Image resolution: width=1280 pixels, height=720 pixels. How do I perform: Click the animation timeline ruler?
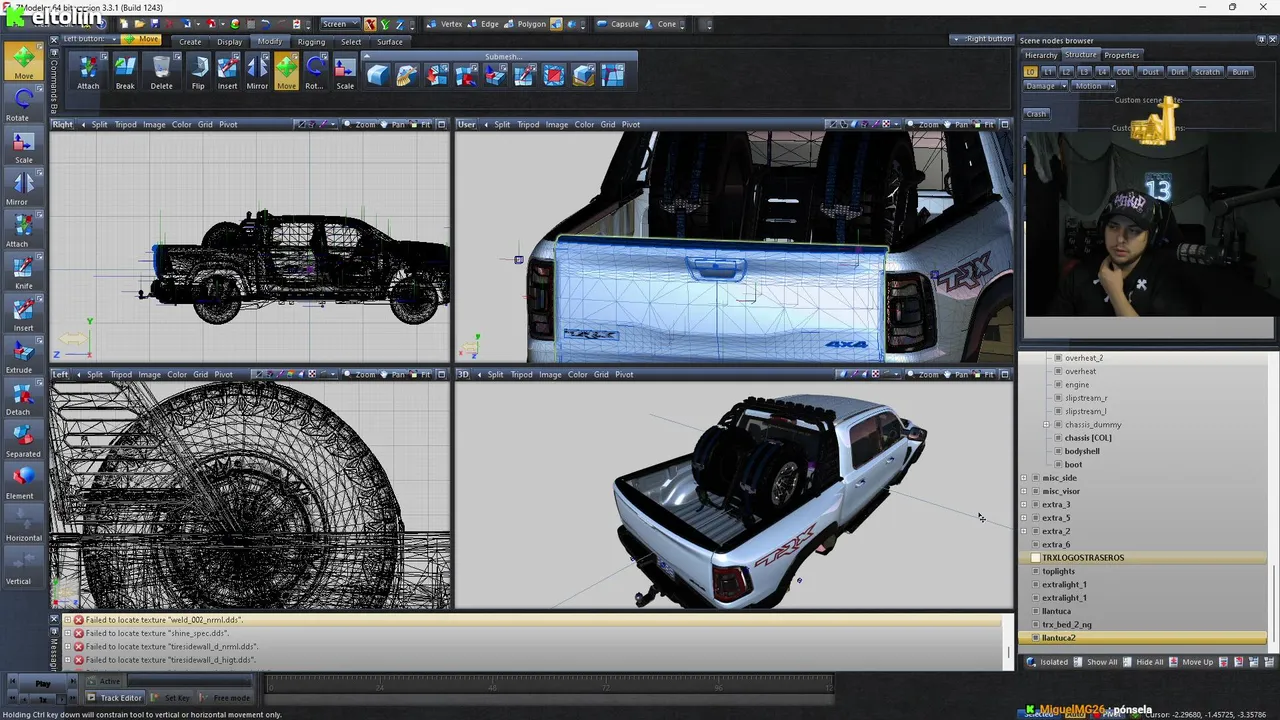click(549, 684)
